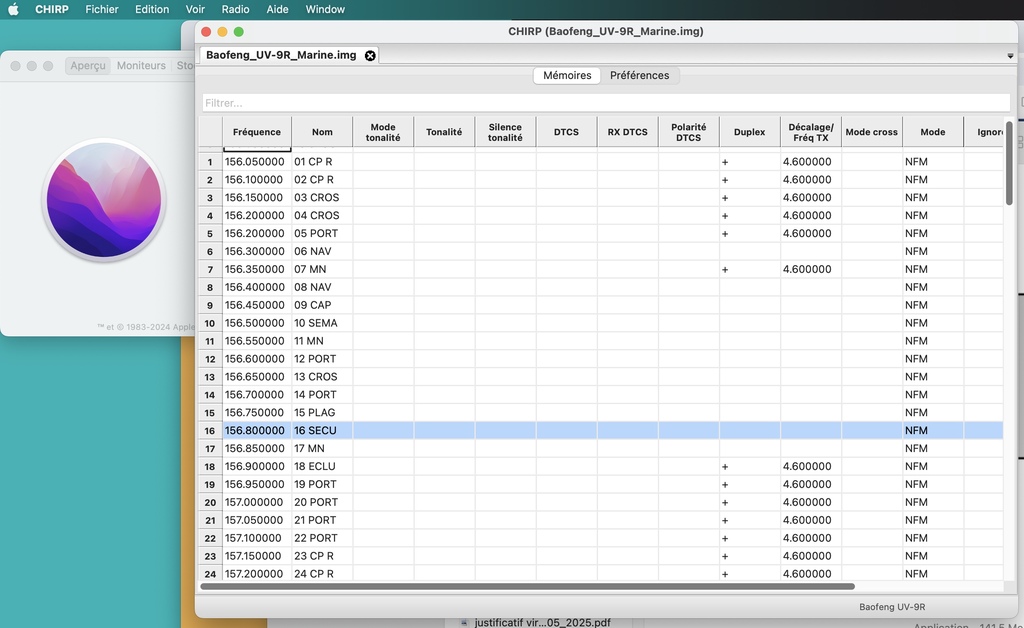Select Moniteurs tab in the background window

[x=141, y=65]
